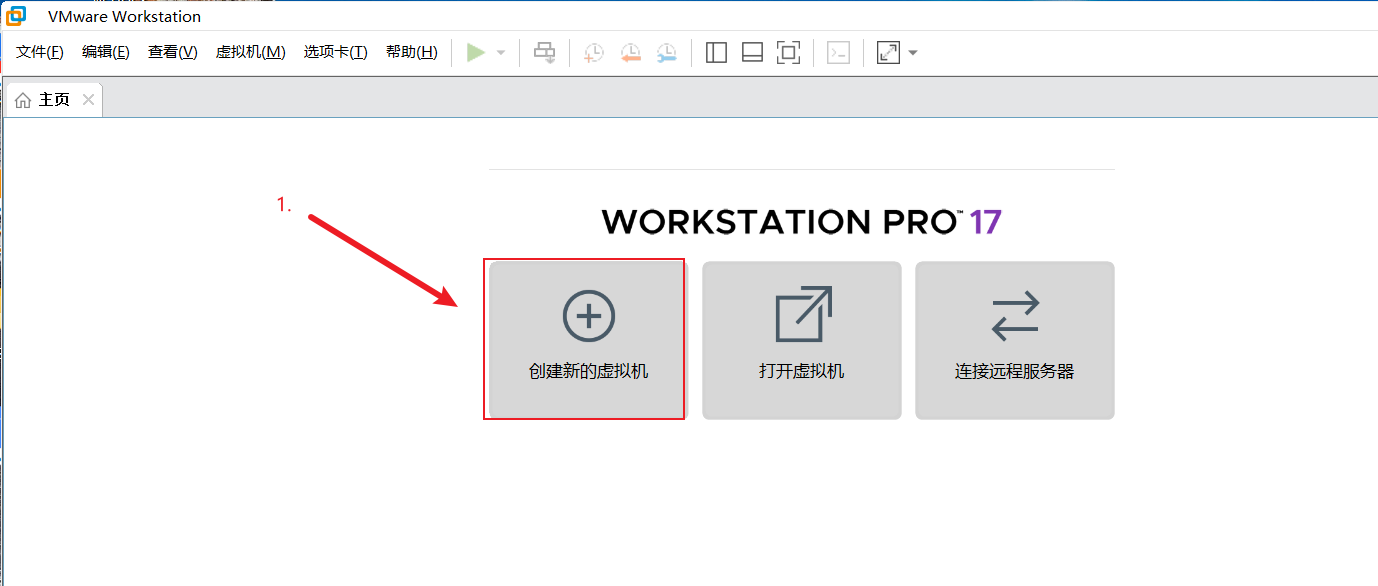The width and height of the screenshot is (1378, 586).
Task: Click the console view terminal icon
Action: [x=839, y=53]
